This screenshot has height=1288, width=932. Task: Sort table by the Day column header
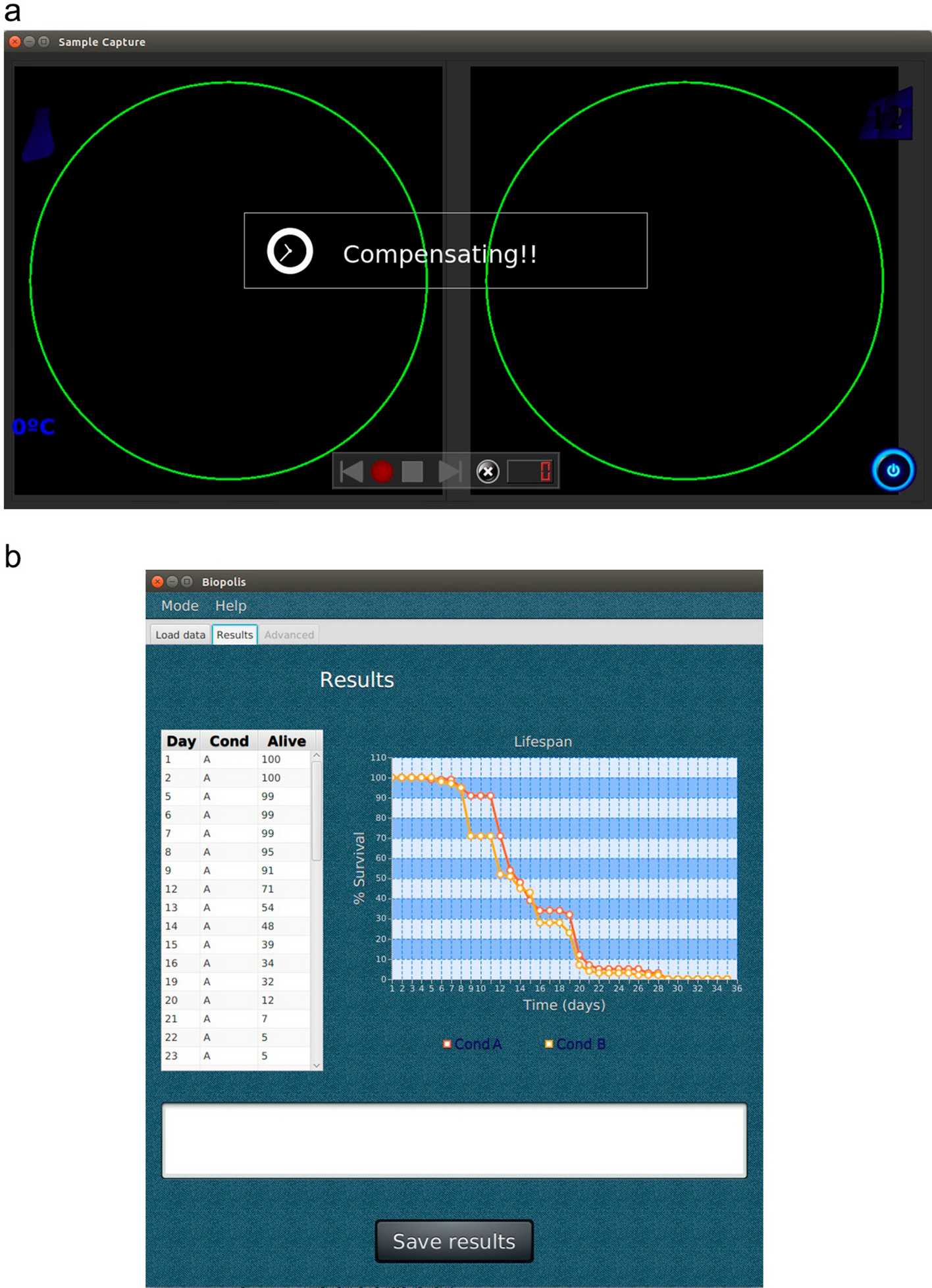coord(181,741)
